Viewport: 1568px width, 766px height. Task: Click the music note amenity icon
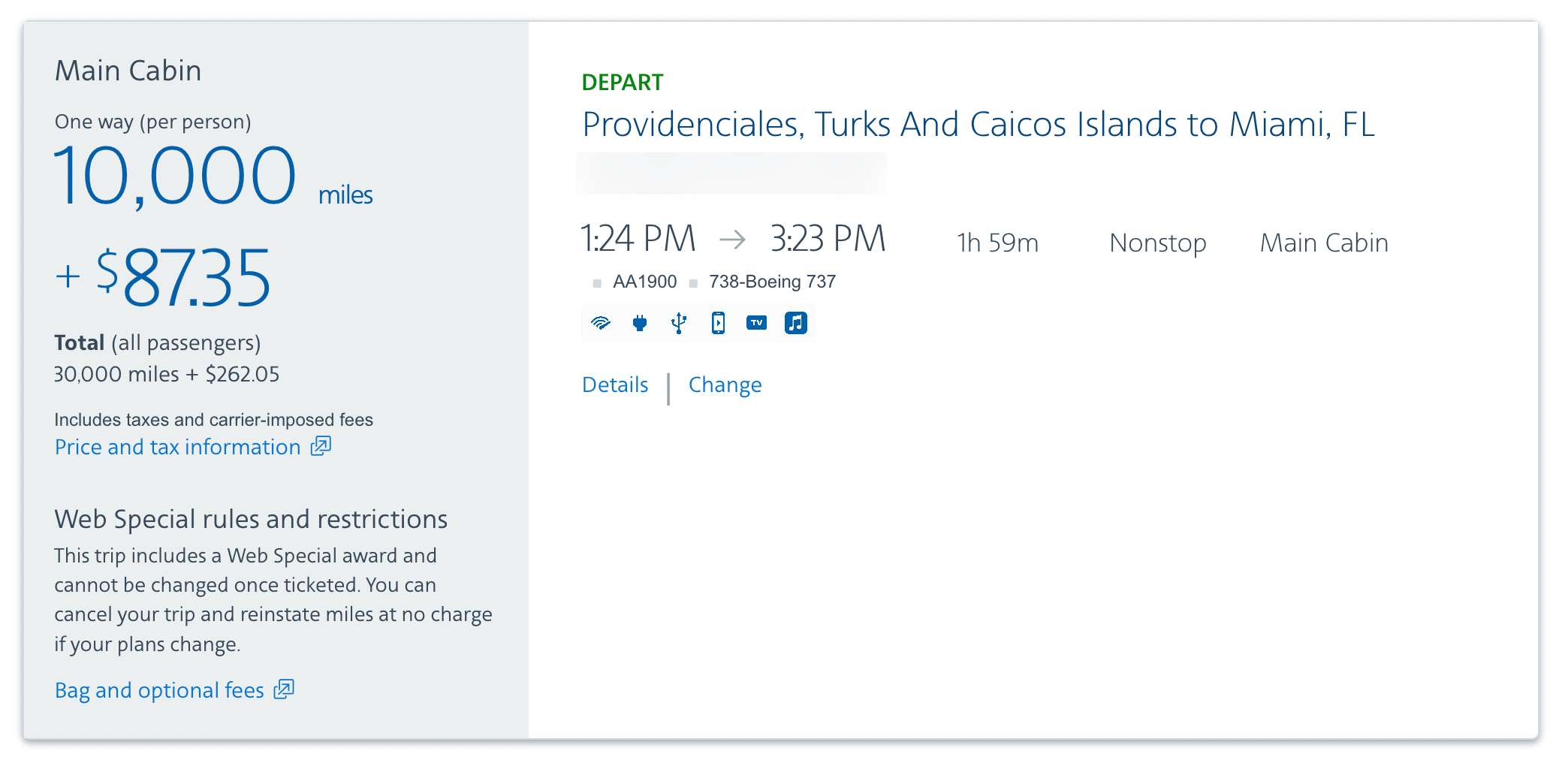click(x=795, y=323)
